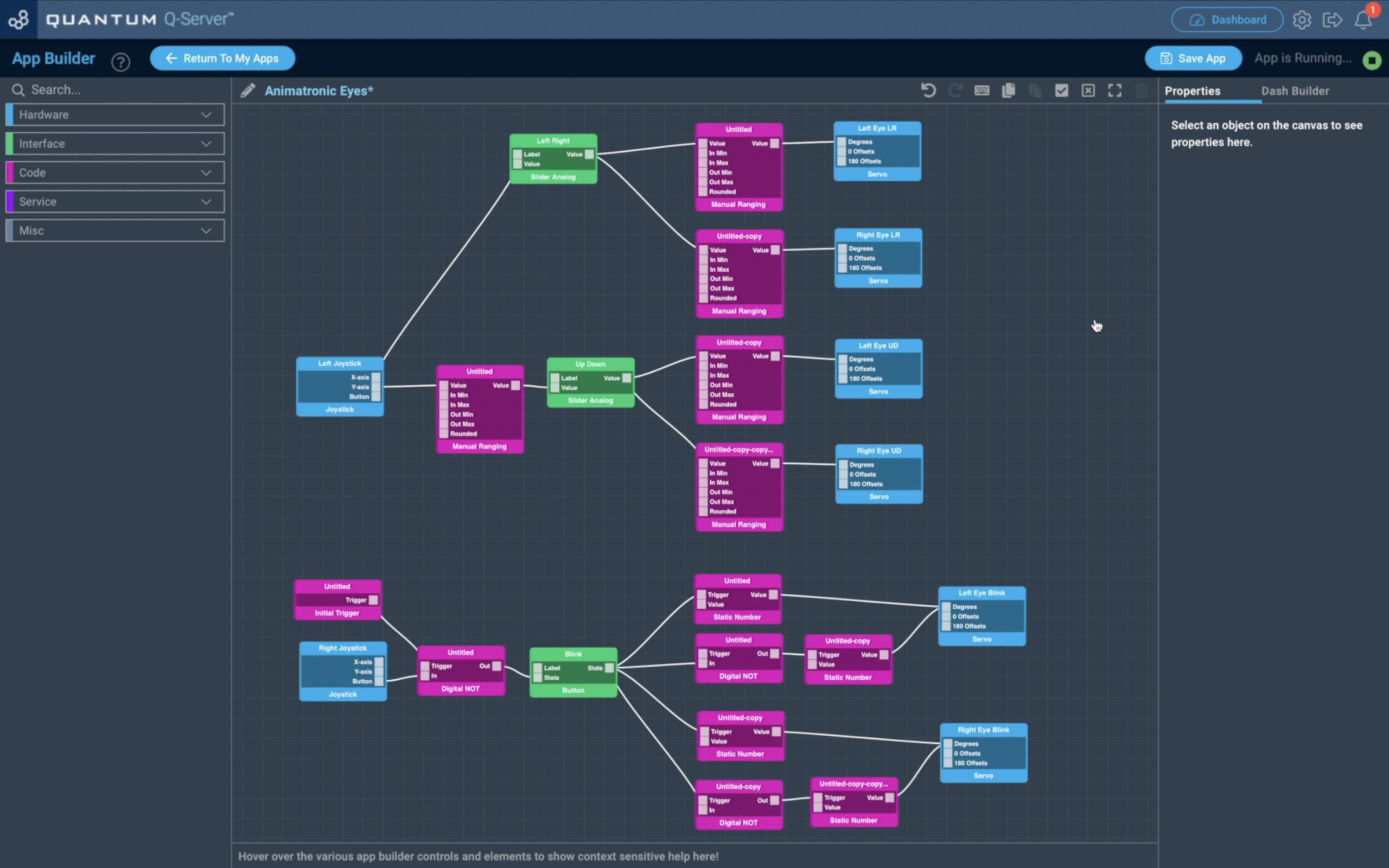Expand the Interface category dropdown
1389x868 pixels.
pos(115,144)
